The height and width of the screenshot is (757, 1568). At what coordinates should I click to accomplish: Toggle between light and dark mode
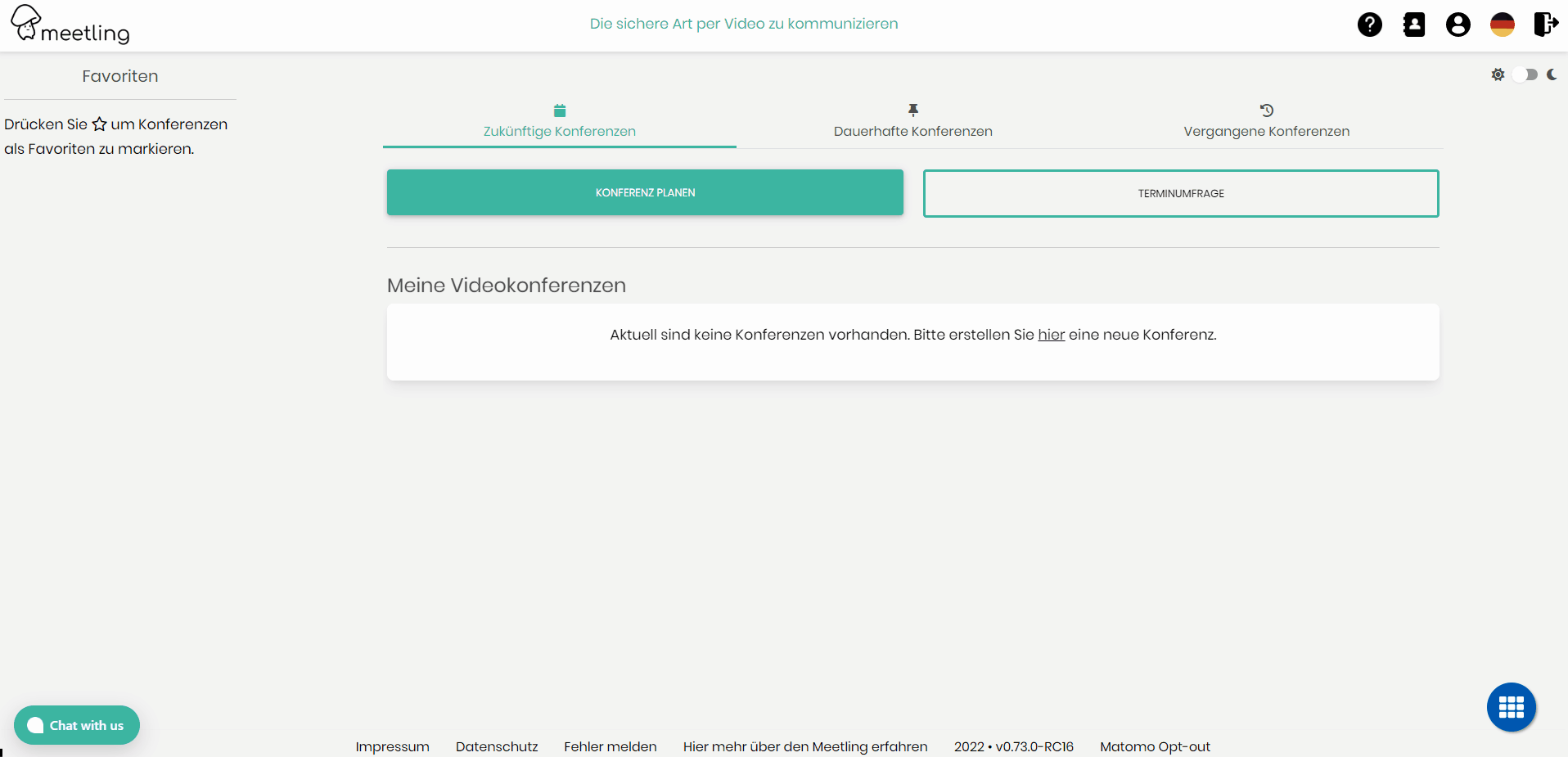point(1525,74)
